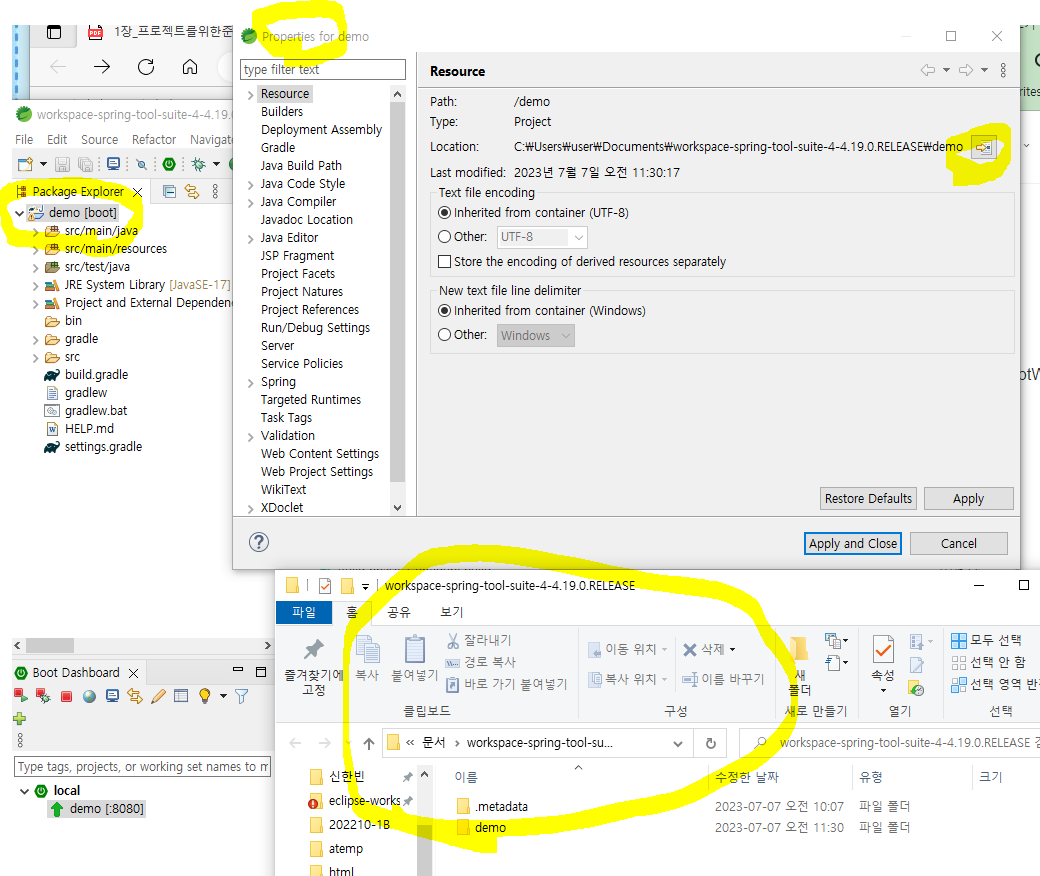Select Other radio under Text file encoding

(x=444, y=237)
